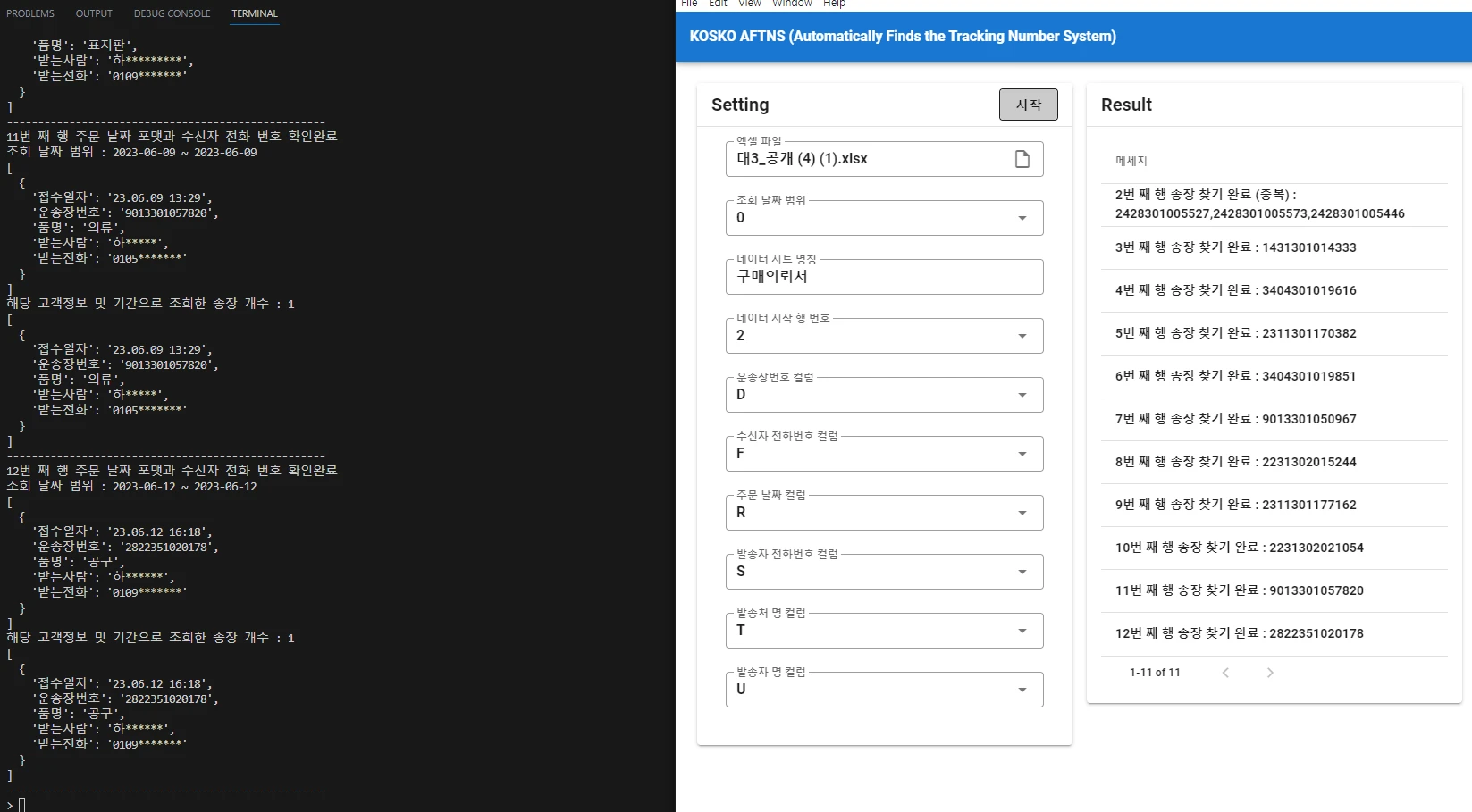Open the 수신자 전화번호 컬럼 dropdown
The width and height of the screenshot is (1472, 812).
click(x=1022, y=453)
